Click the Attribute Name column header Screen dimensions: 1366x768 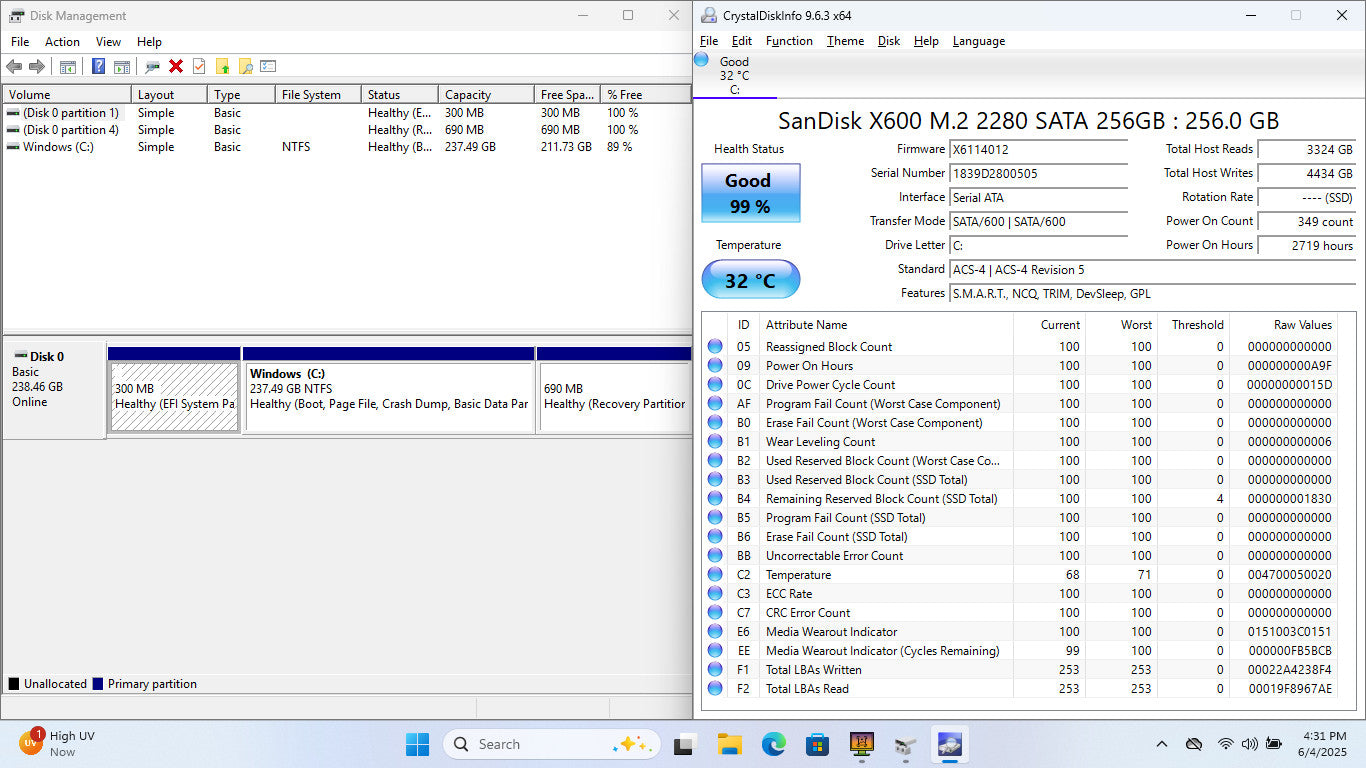pyautogui.click(x=887, y=325)
